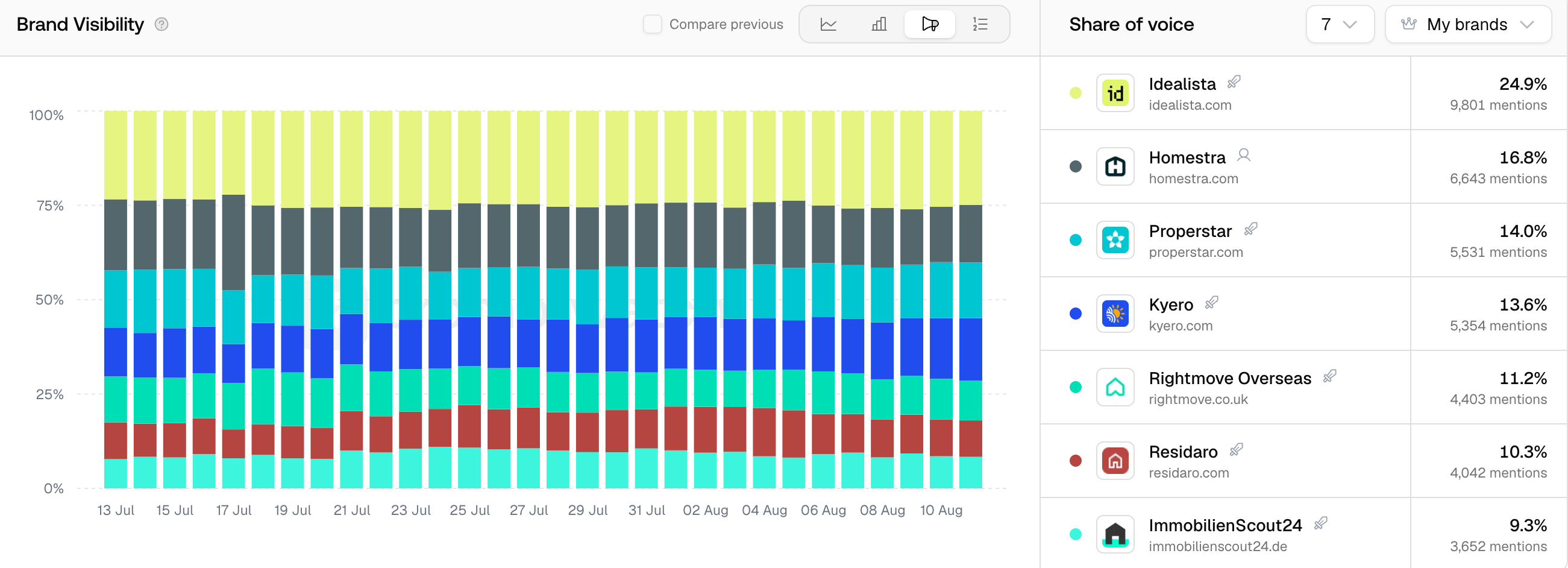Enable the Compare previous checkbox

(652, 24)
